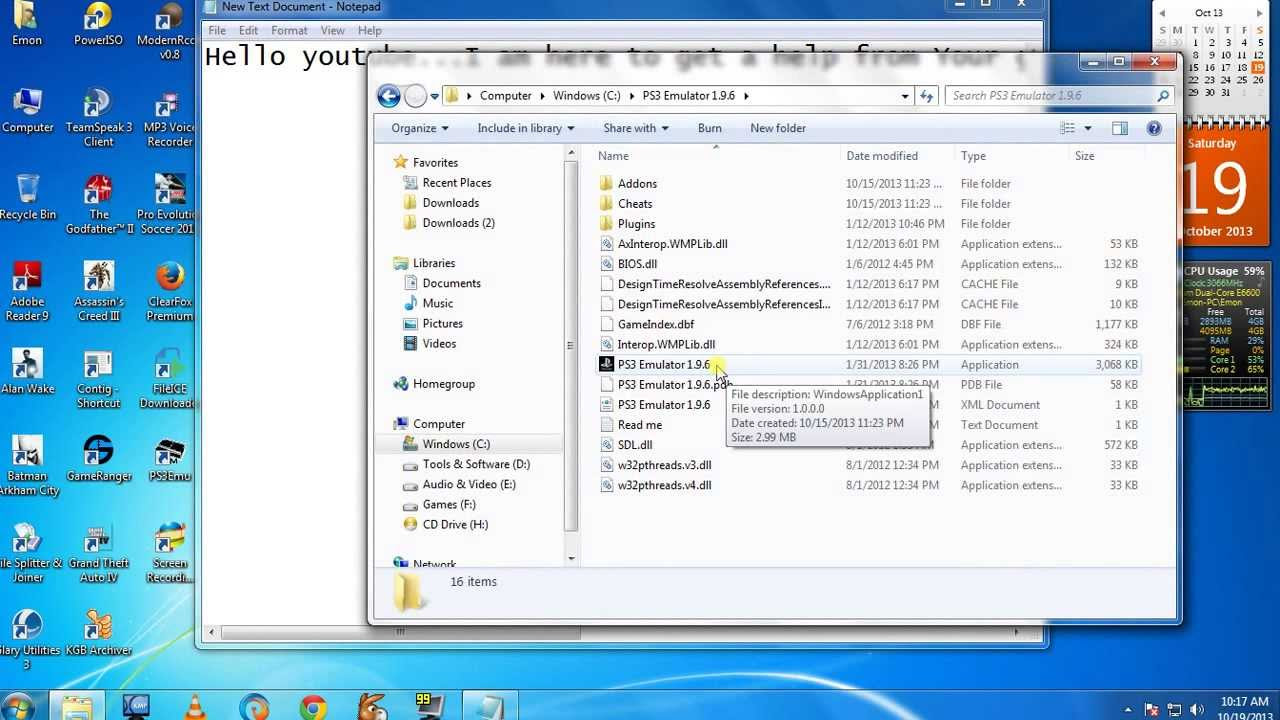Screen dimensions: 1280x720
Task: Toggle the Explorer preview pane button
Action: [1120, 128]
